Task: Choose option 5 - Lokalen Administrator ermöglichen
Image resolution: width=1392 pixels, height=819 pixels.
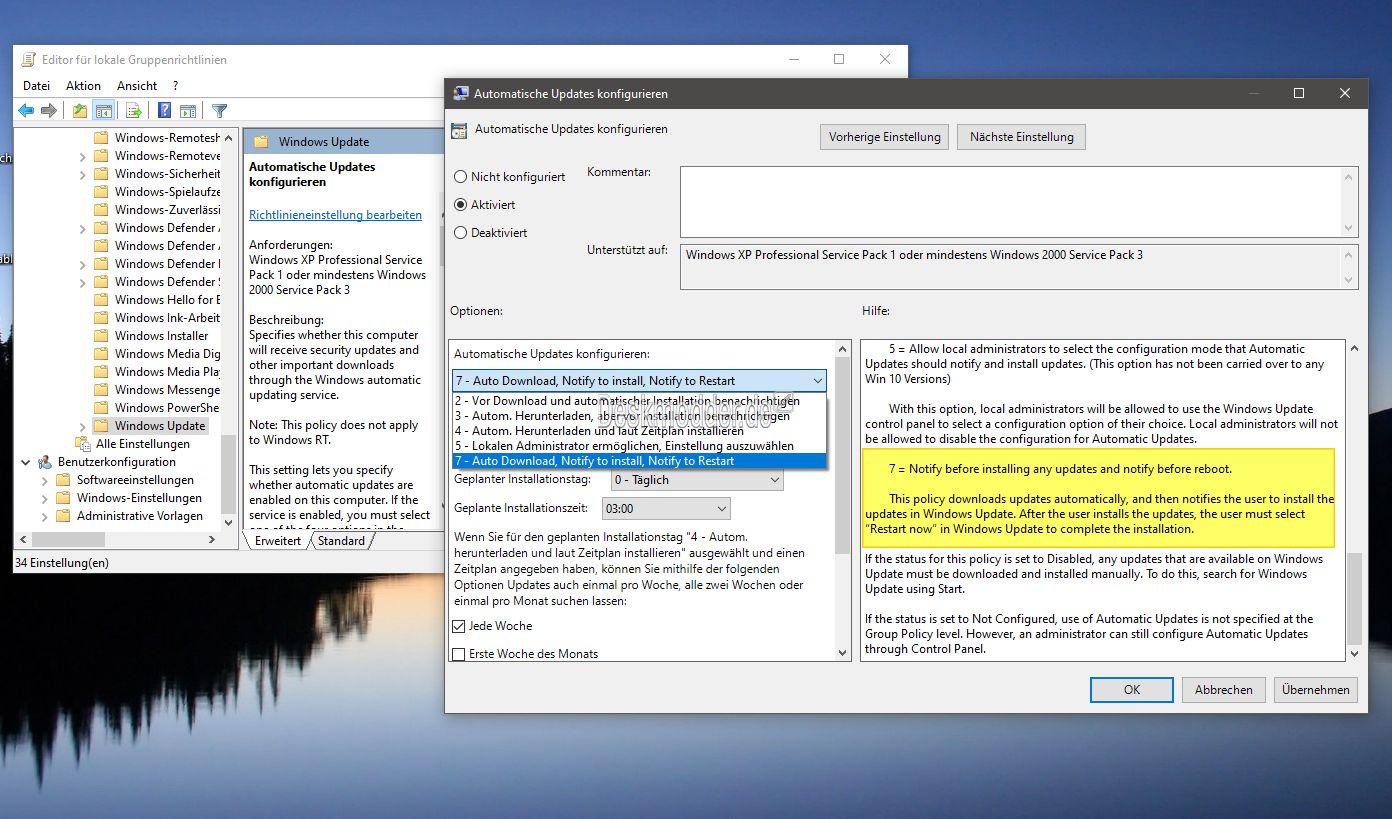Action: [x=640, y=446]
